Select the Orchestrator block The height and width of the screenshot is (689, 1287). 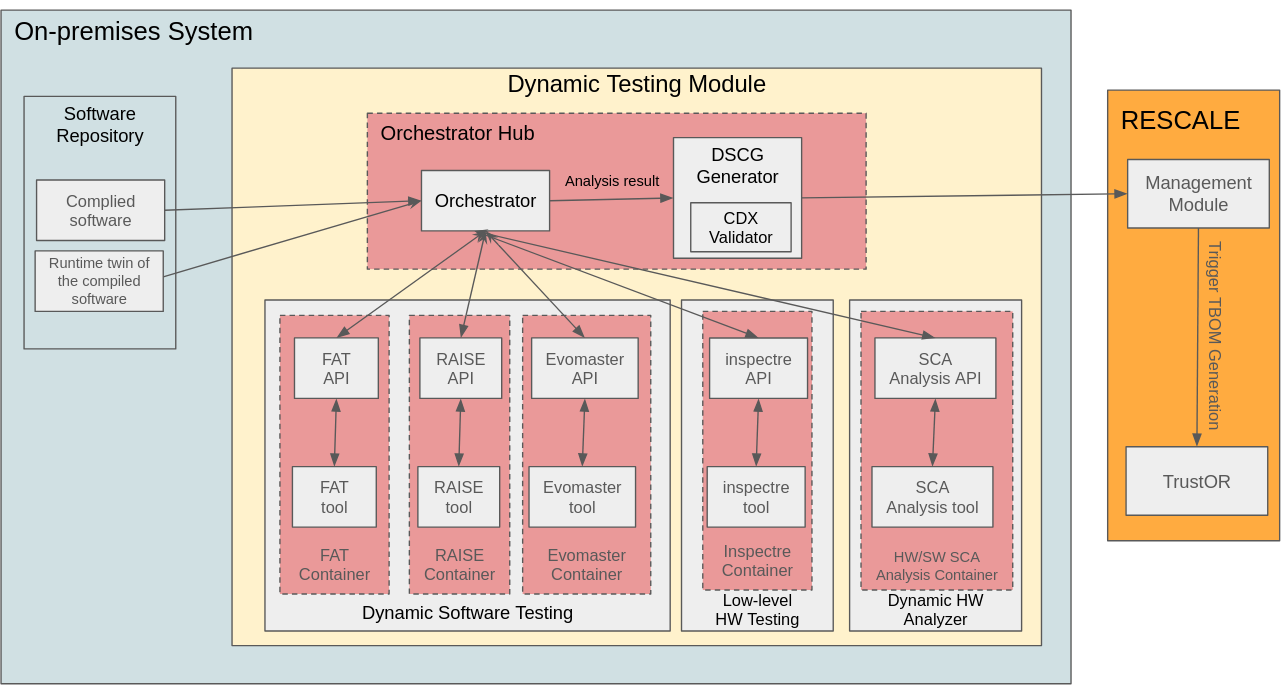486,200
